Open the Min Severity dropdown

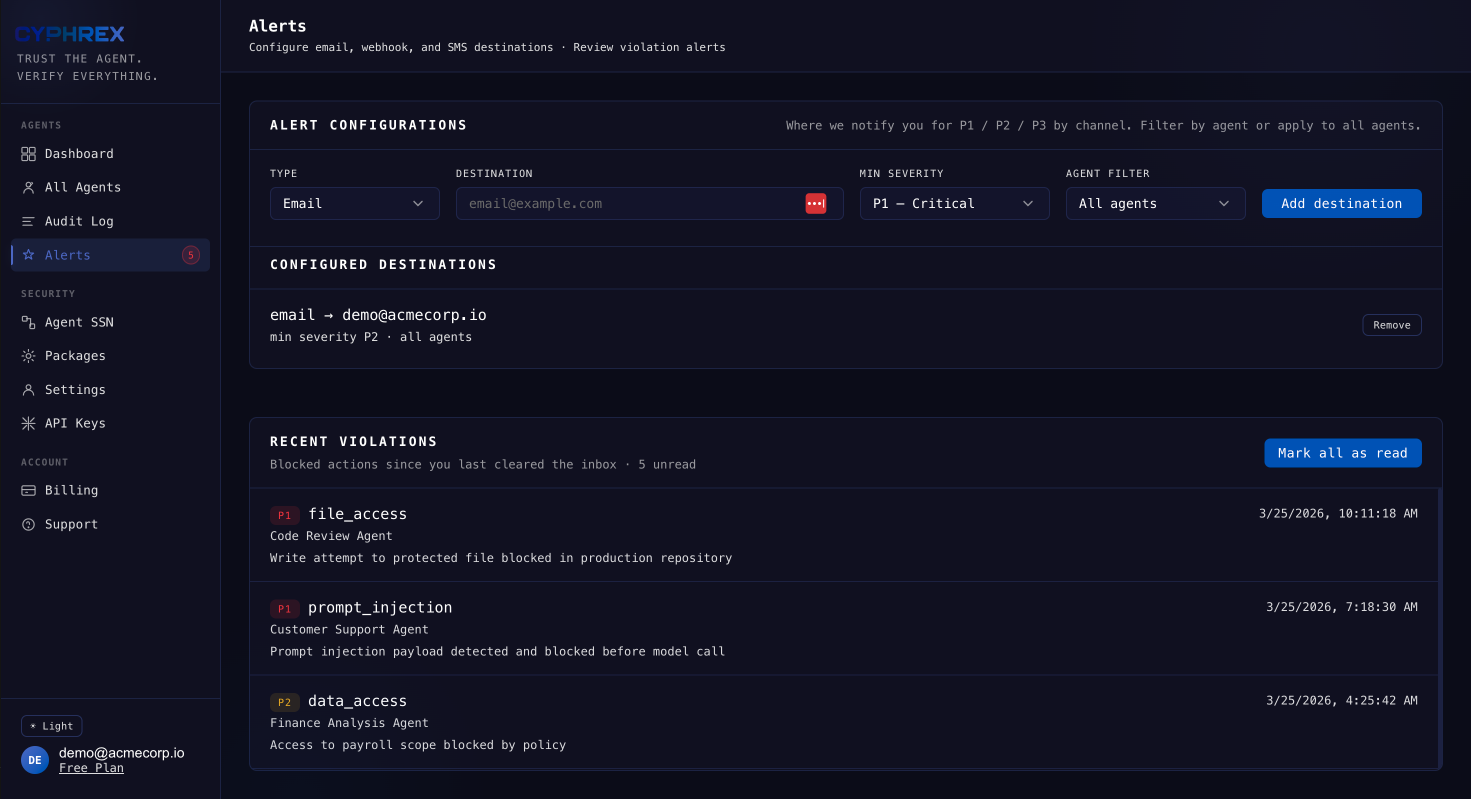pos(955,204)
